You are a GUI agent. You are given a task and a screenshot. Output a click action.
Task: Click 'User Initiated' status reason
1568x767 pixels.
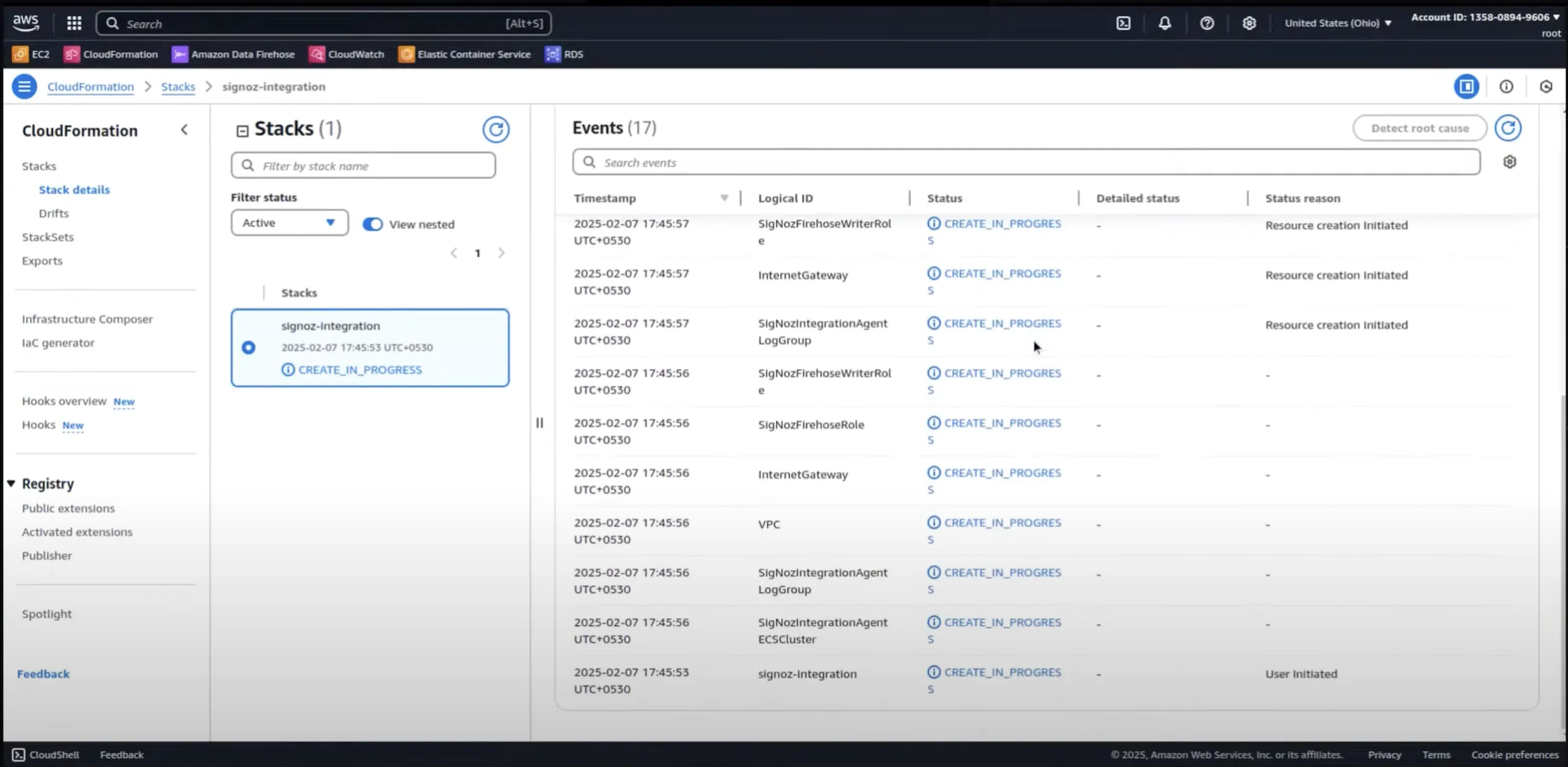(x=1301, y=674)
